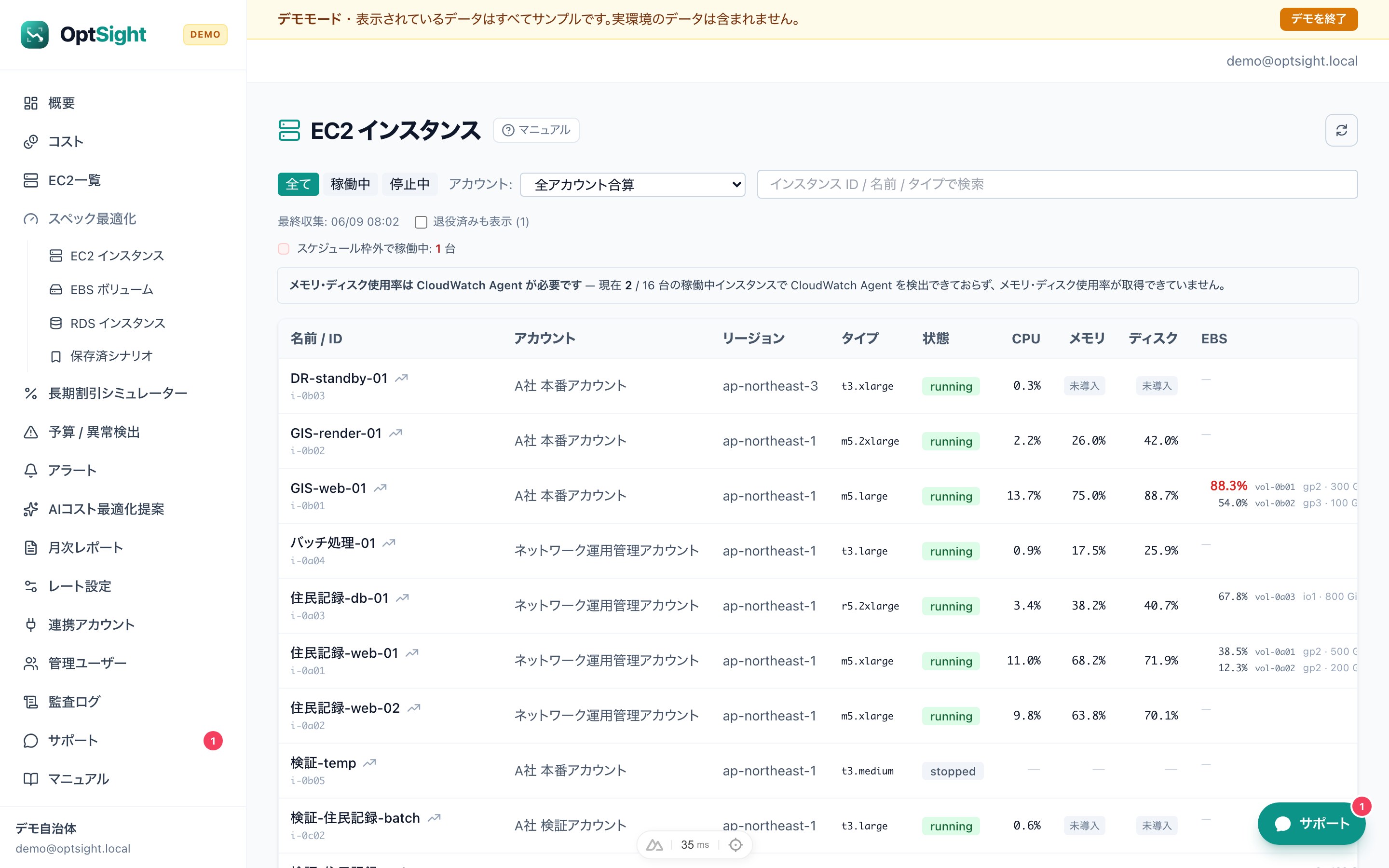Viewport: 1389px width, 868px height.
Task: Click サポート chat bubble icon in sidebar
Action: point(30,741)
